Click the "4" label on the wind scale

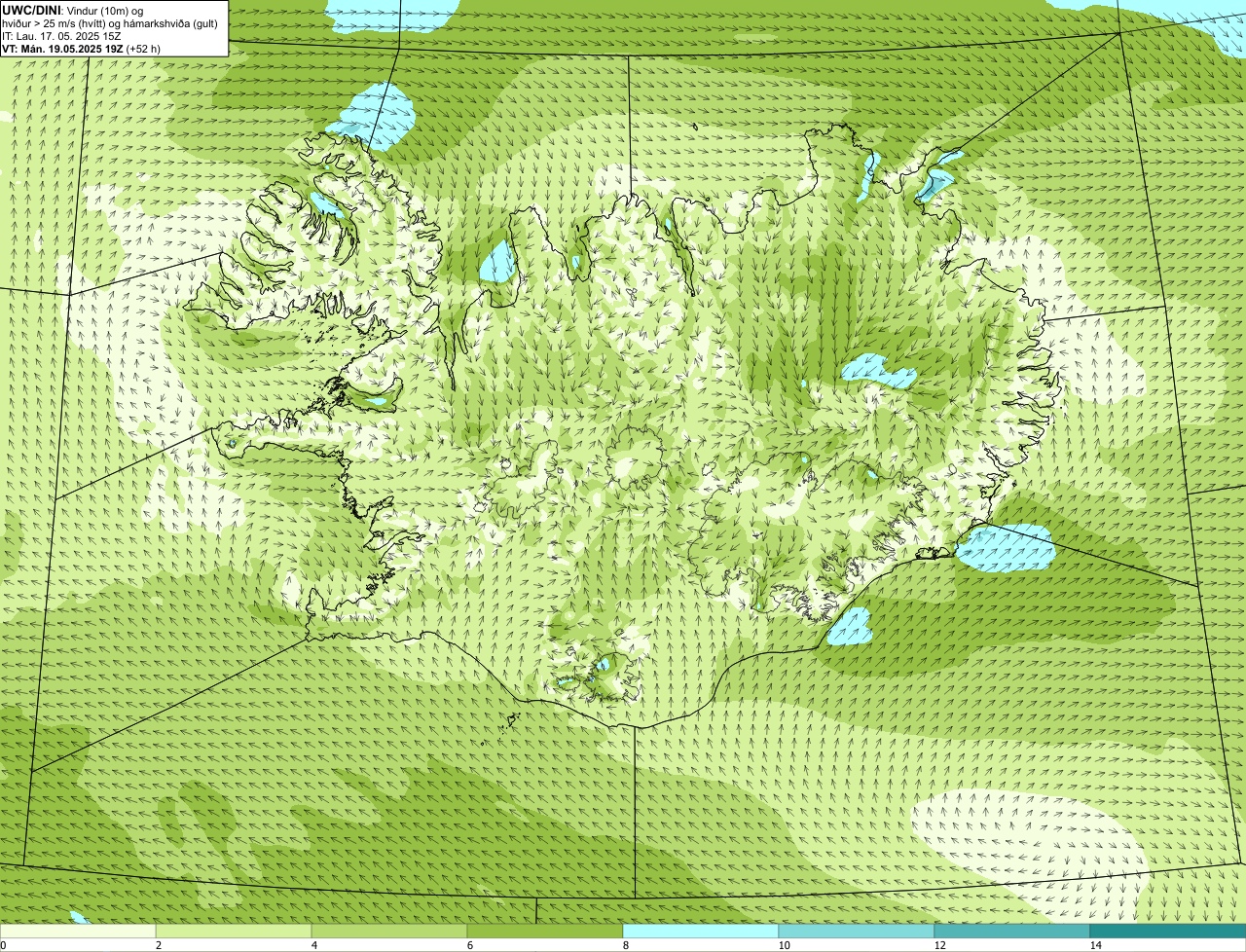[313, 945]
